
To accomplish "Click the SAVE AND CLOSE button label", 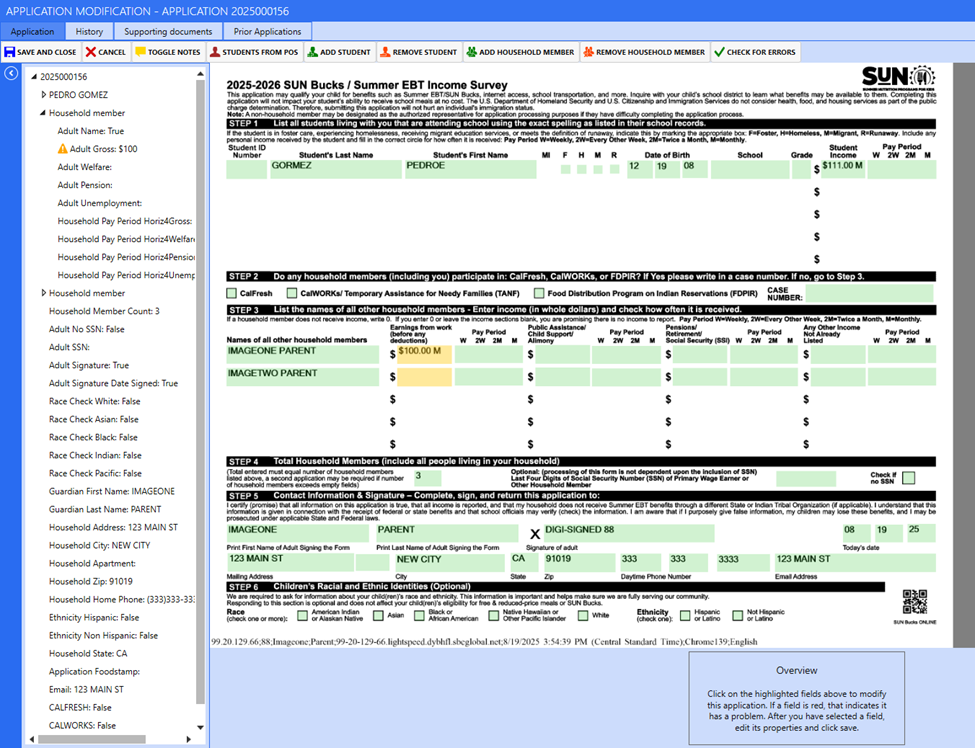I will [47, 52].
